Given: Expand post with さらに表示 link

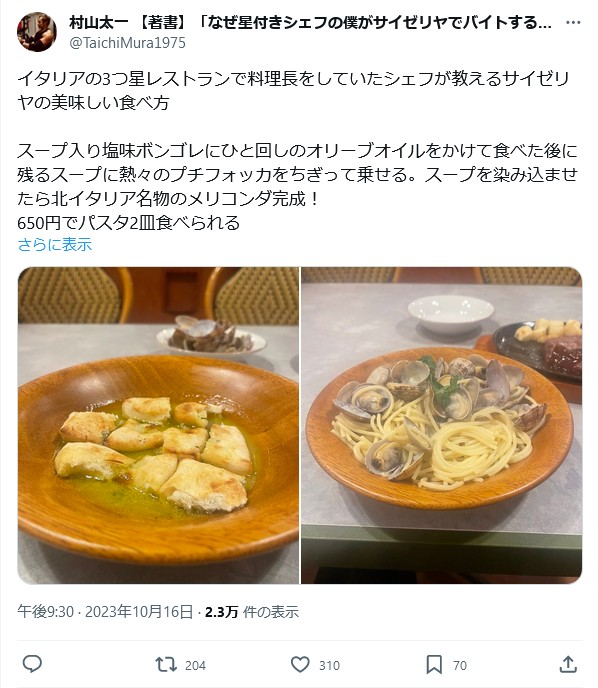Looking at the screenshot, I should pyautogui.click(x=55, y=244).
